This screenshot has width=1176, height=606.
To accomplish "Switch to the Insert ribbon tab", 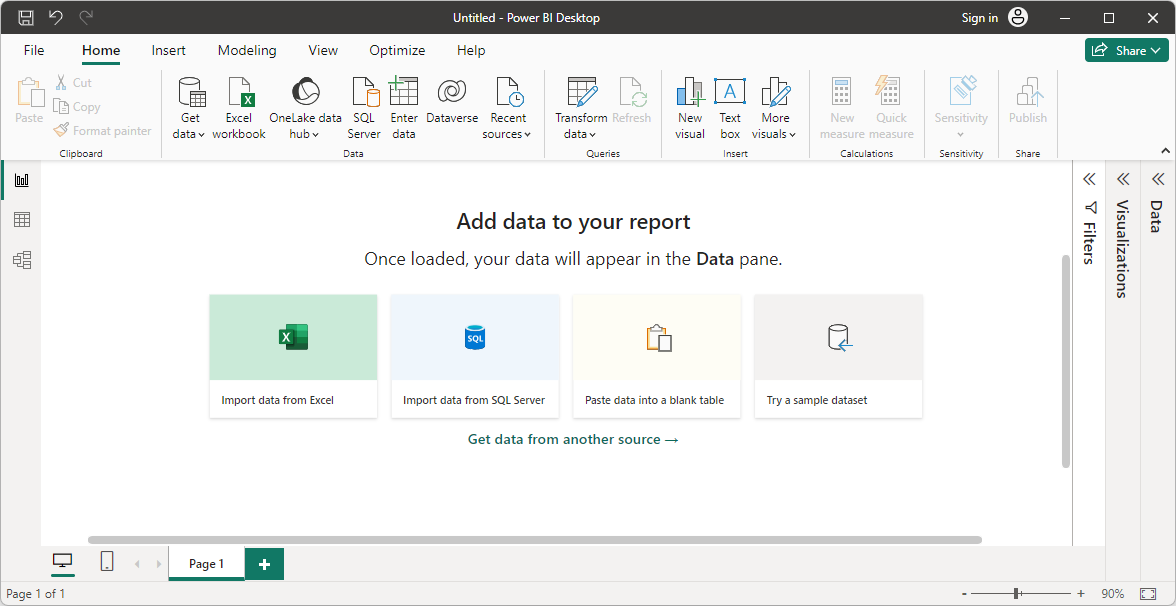I will (169, 50).
